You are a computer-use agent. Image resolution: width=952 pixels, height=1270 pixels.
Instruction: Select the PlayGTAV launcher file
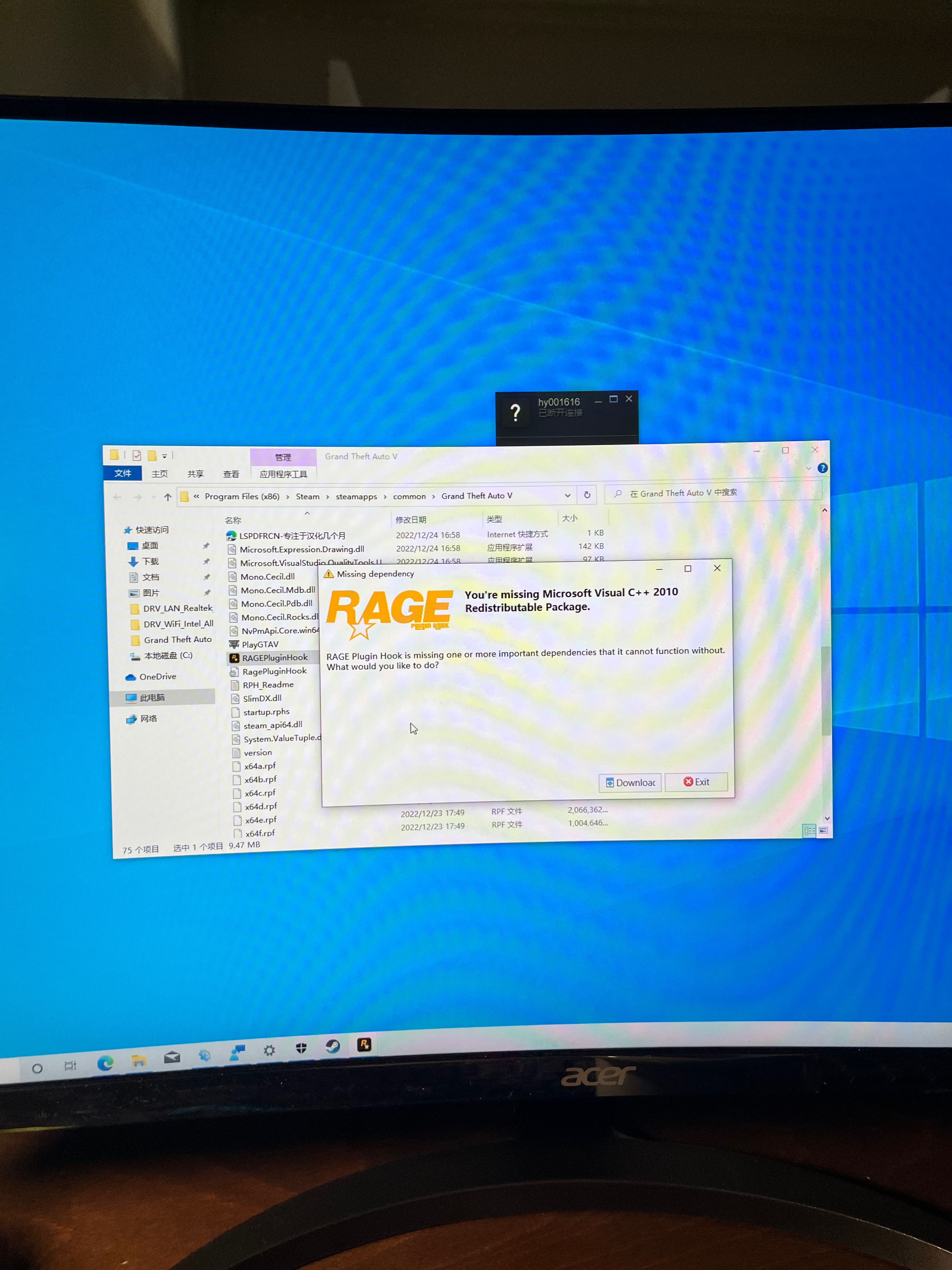254,645
